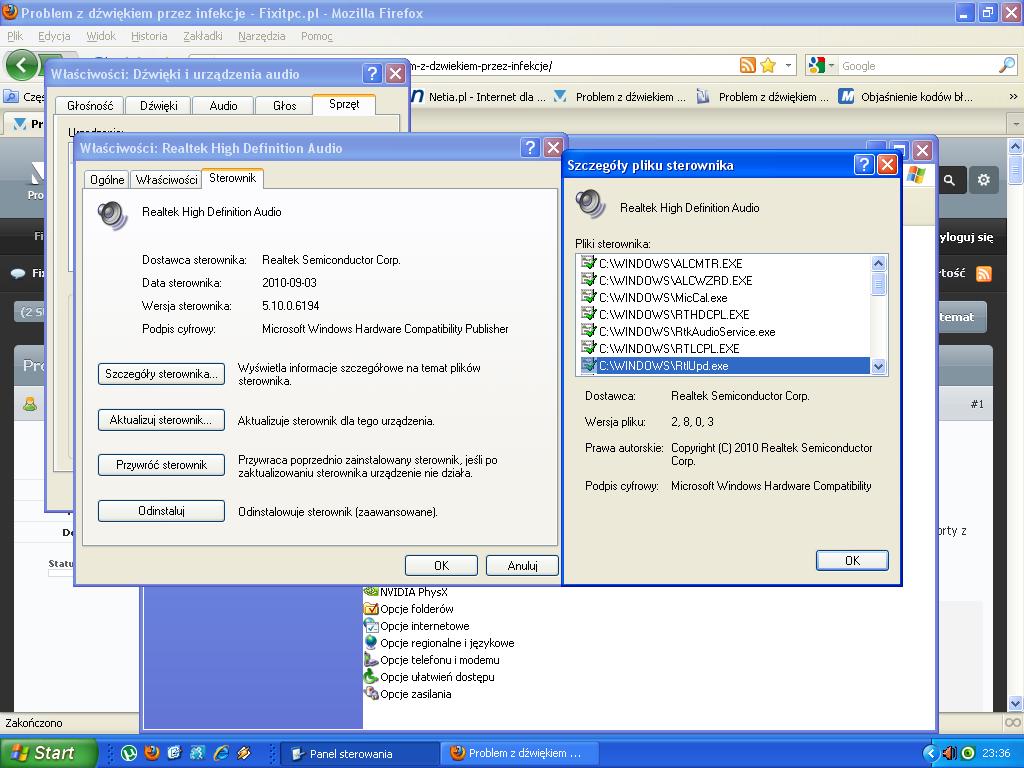
Task: Click the Firefox page scrollbar down arrow
Action: [1016, 703]
